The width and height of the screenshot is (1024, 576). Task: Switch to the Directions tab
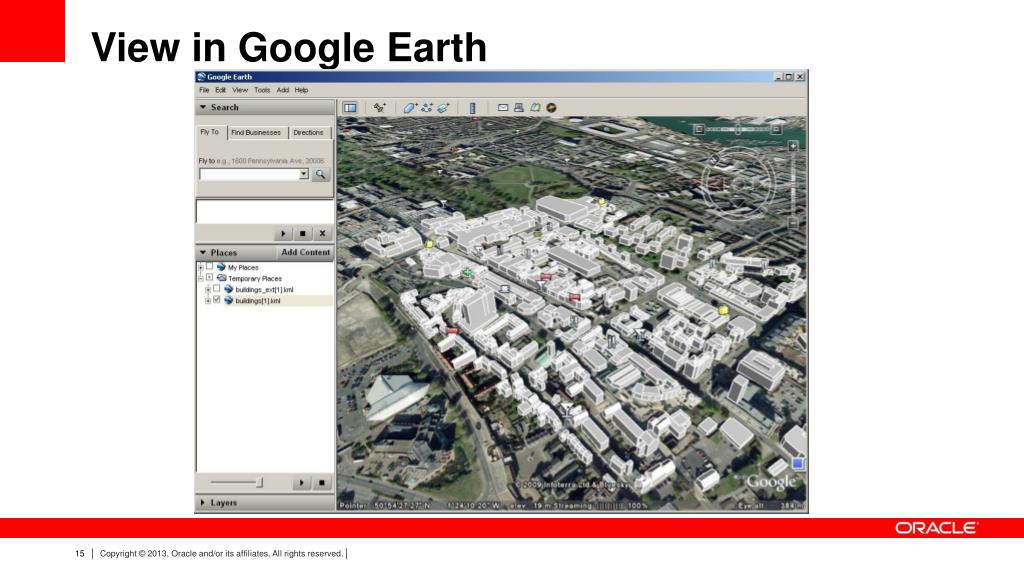[x=308, y=133]
